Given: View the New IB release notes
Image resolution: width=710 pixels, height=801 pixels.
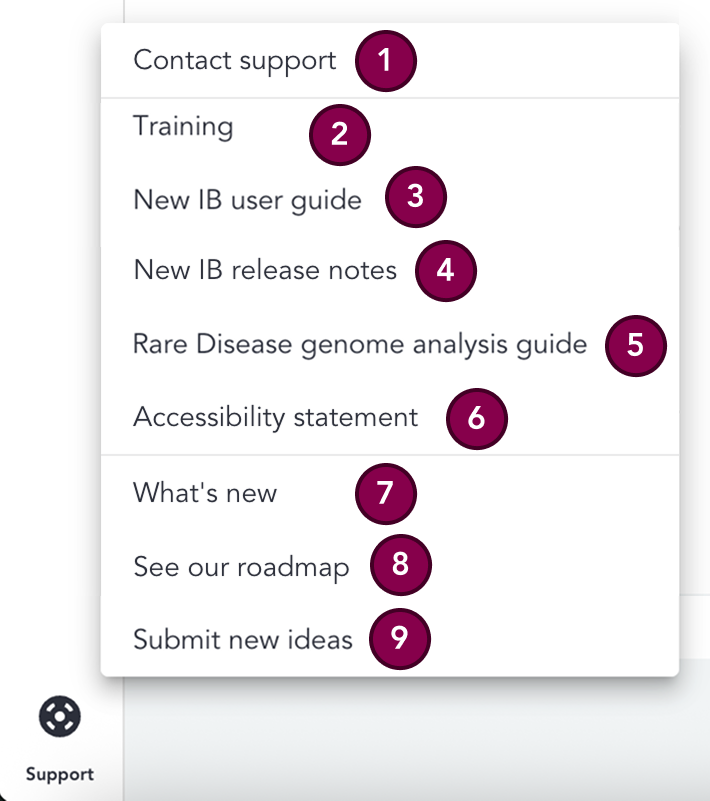Looking at the screenshot, I should [264, 270].
